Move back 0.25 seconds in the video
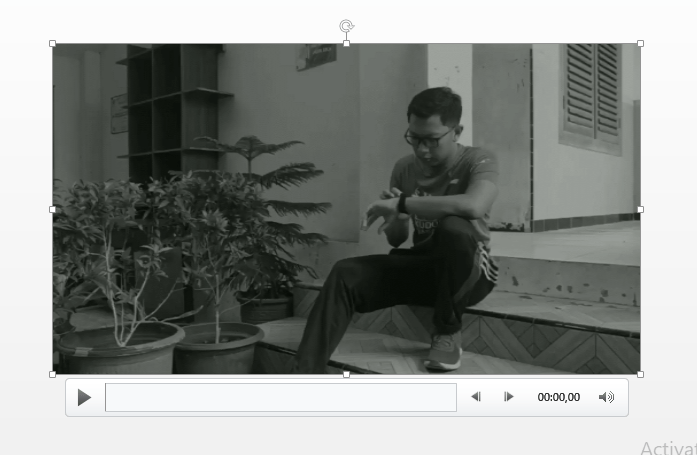697x455 pixels. click(x=476, y=397)
